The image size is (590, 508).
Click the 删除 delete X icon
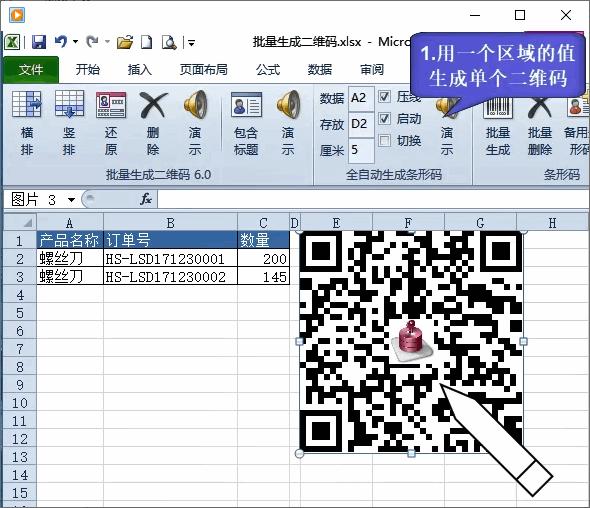pyautogui.click(x=153, y=105)
